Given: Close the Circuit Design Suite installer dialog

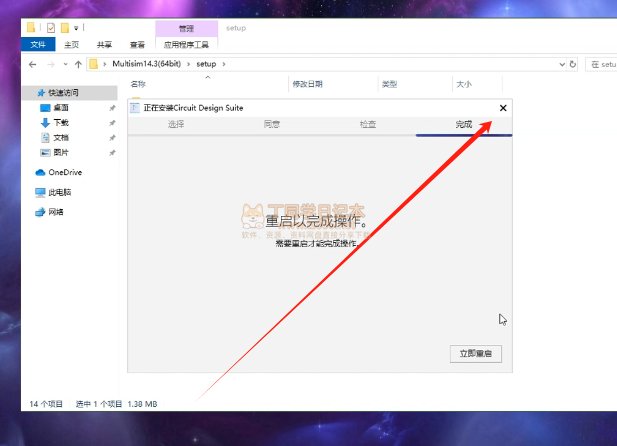Looking at the screenshot, I should tap(503, 108).
